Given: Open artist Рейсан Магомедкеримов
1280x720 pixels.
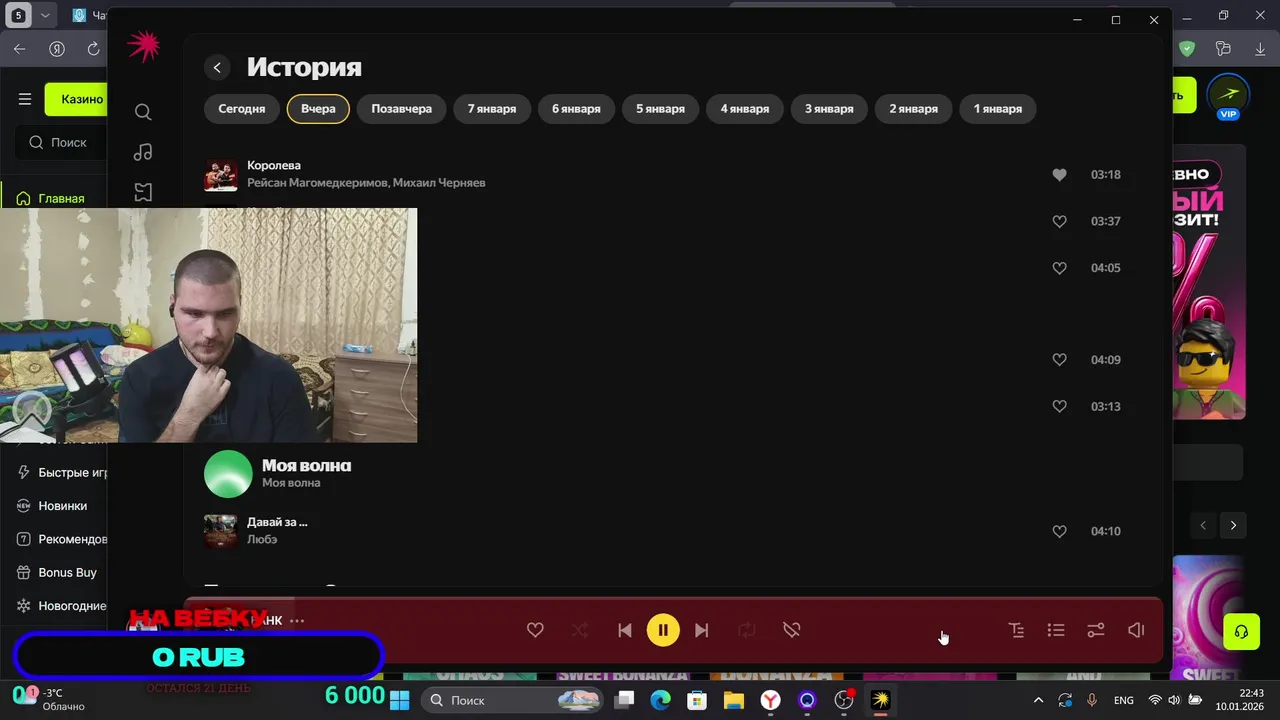Looking at the screenshot, I should pyautogui.click(x=316, y=183).
